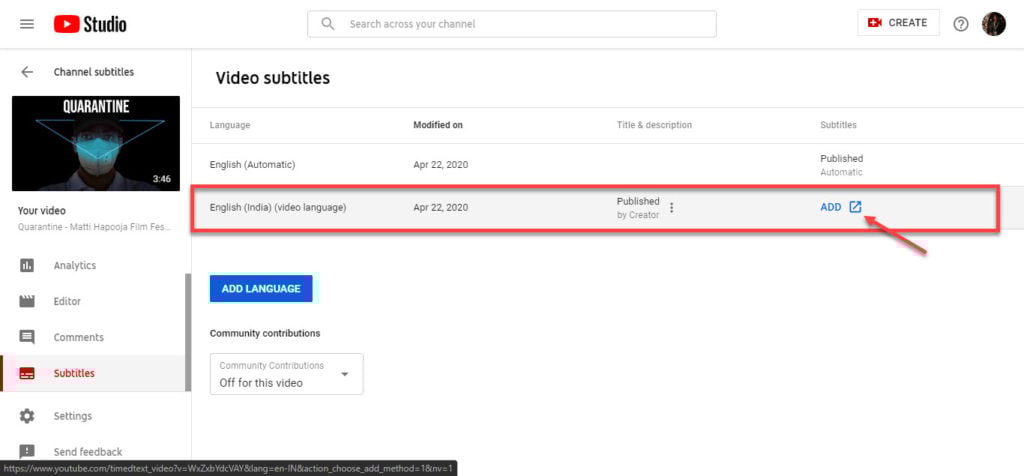The width and height of the screenshot is (1024, 476).
Task: Click the Language column header
Action: click(230, 125)
